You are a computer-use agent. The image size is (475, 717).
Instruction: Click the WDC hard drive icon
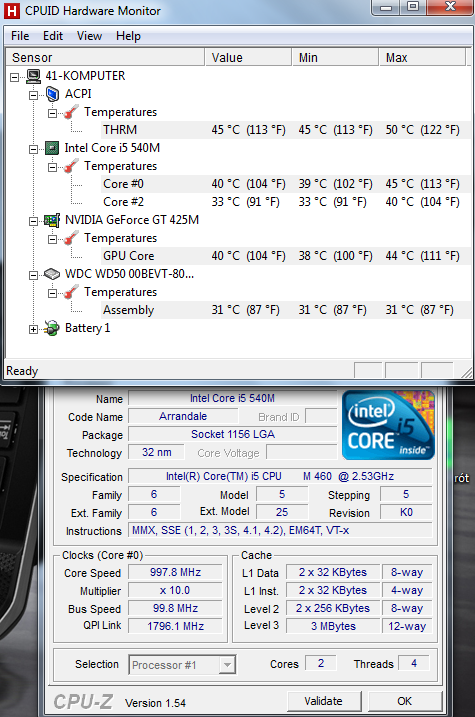[x=52, y=274]
